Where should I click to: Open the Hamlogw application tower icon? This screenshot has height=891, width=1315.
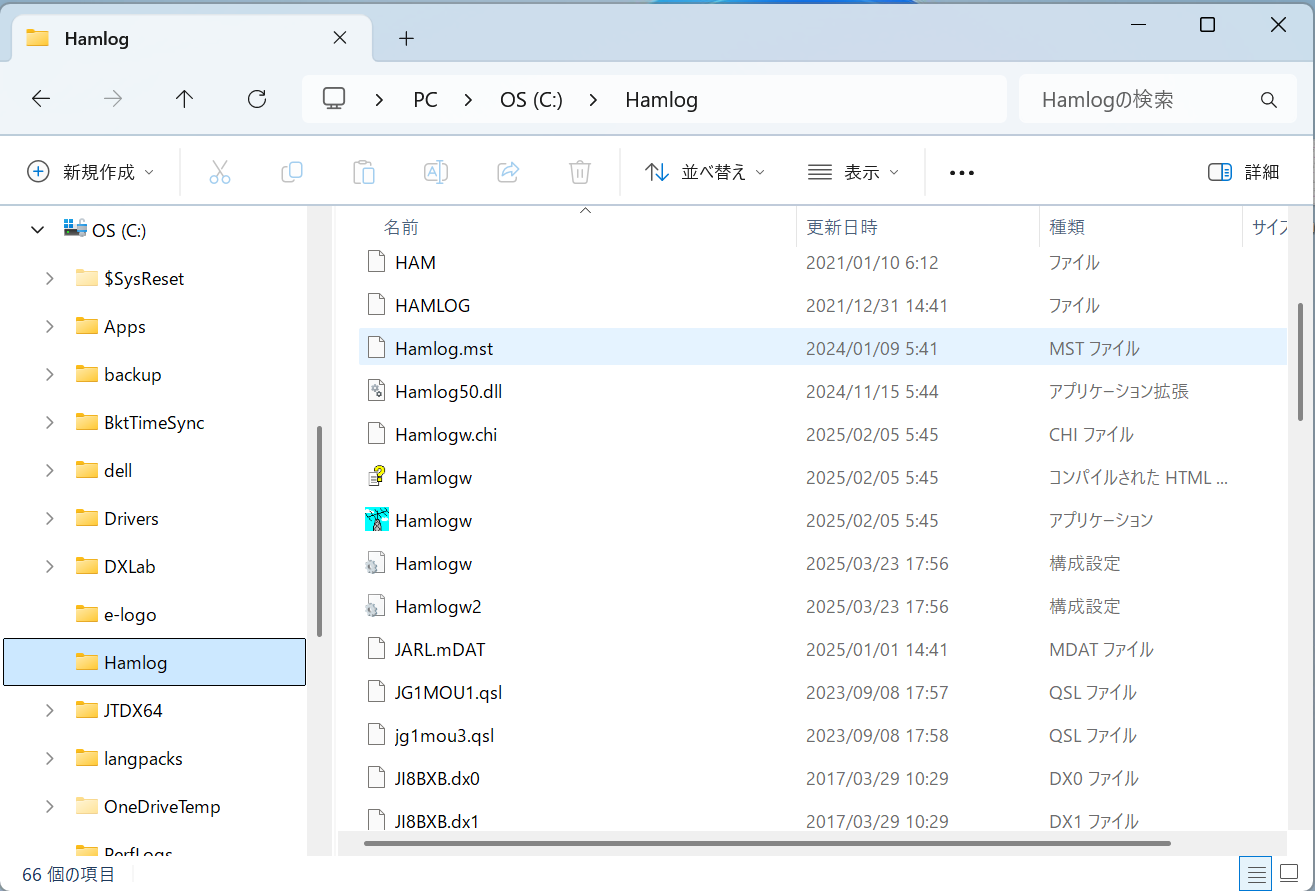coord(377,520)
